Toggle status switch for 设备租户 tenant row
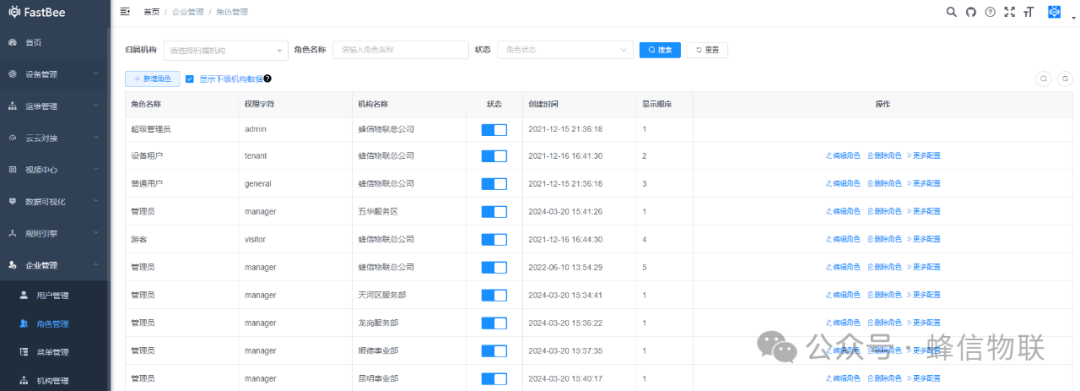Viewport: 1080px width, 391px height. click(x=494, y=156)
